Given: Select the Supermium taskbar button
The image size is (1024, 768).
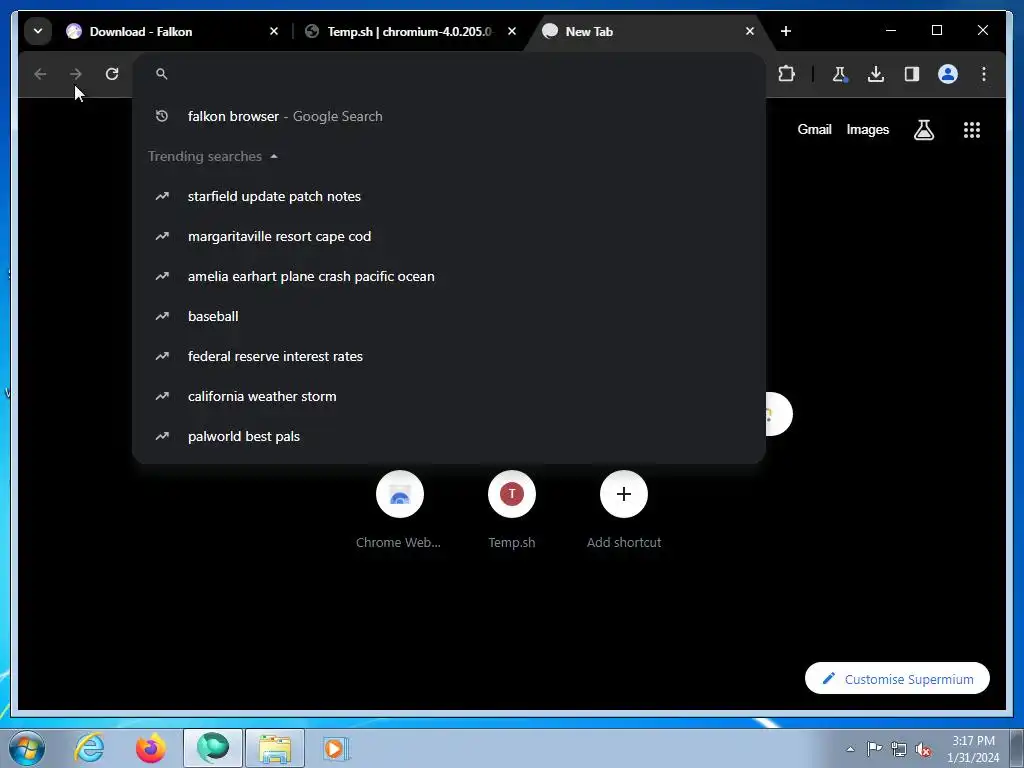Looking at the screenshot, I should click(213, 748).
